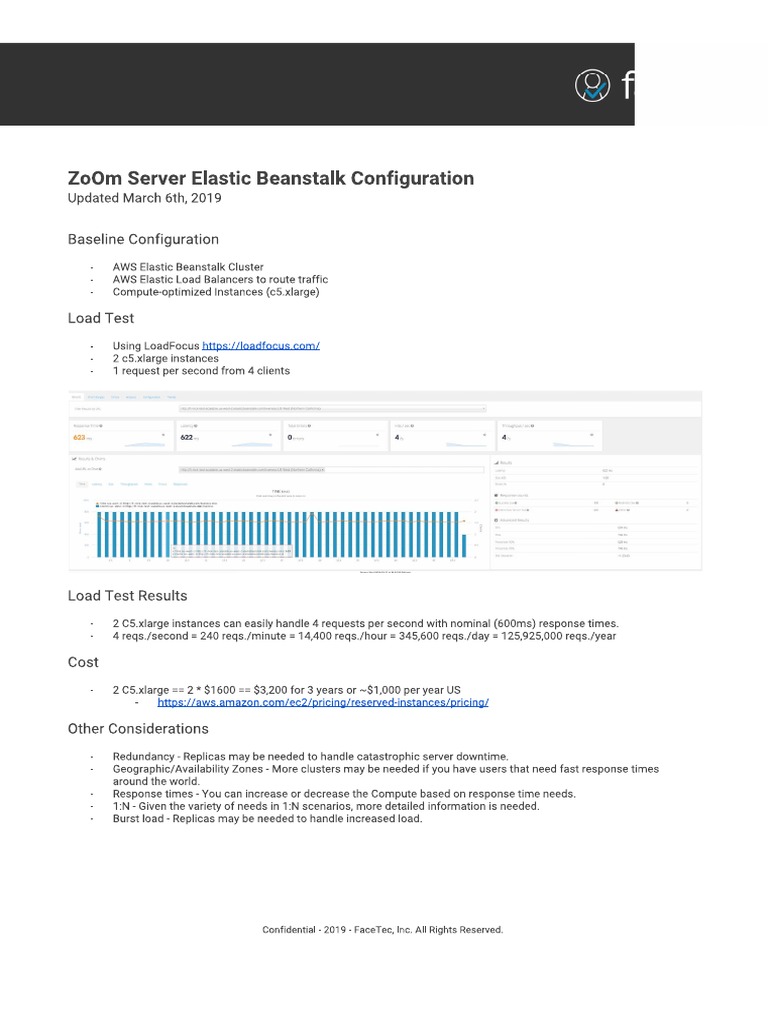Click 'Compute-optimized Instances (c5.xlarge)' bullet
Viewport: 768px width, 1024px height.
pyautogui.click(x=216, y=292)
